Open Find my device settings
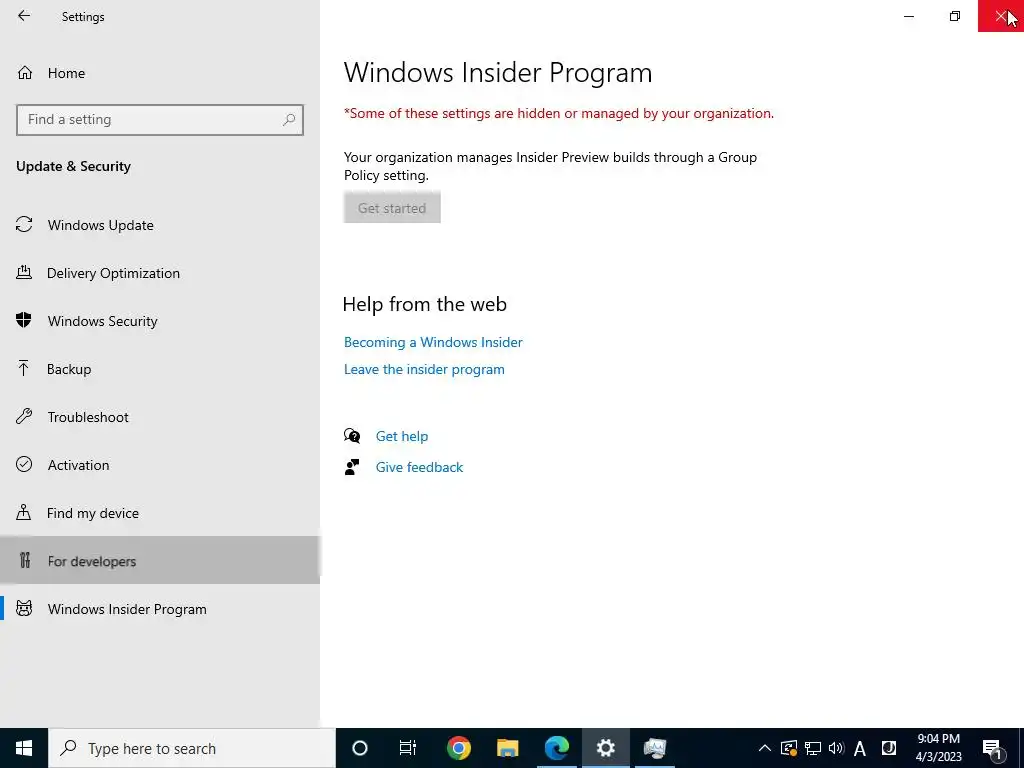1024x768 pixels. click(160, 513)
